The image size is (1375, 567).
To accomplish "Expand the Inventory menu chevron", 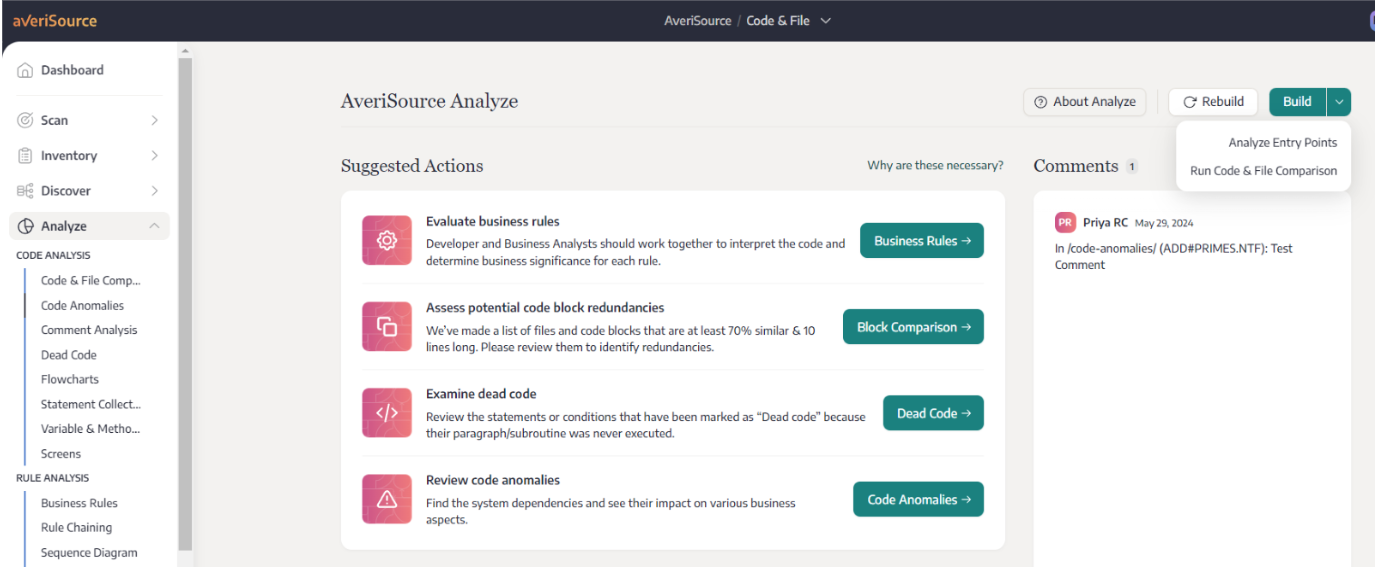I will [x=154, y=156].
